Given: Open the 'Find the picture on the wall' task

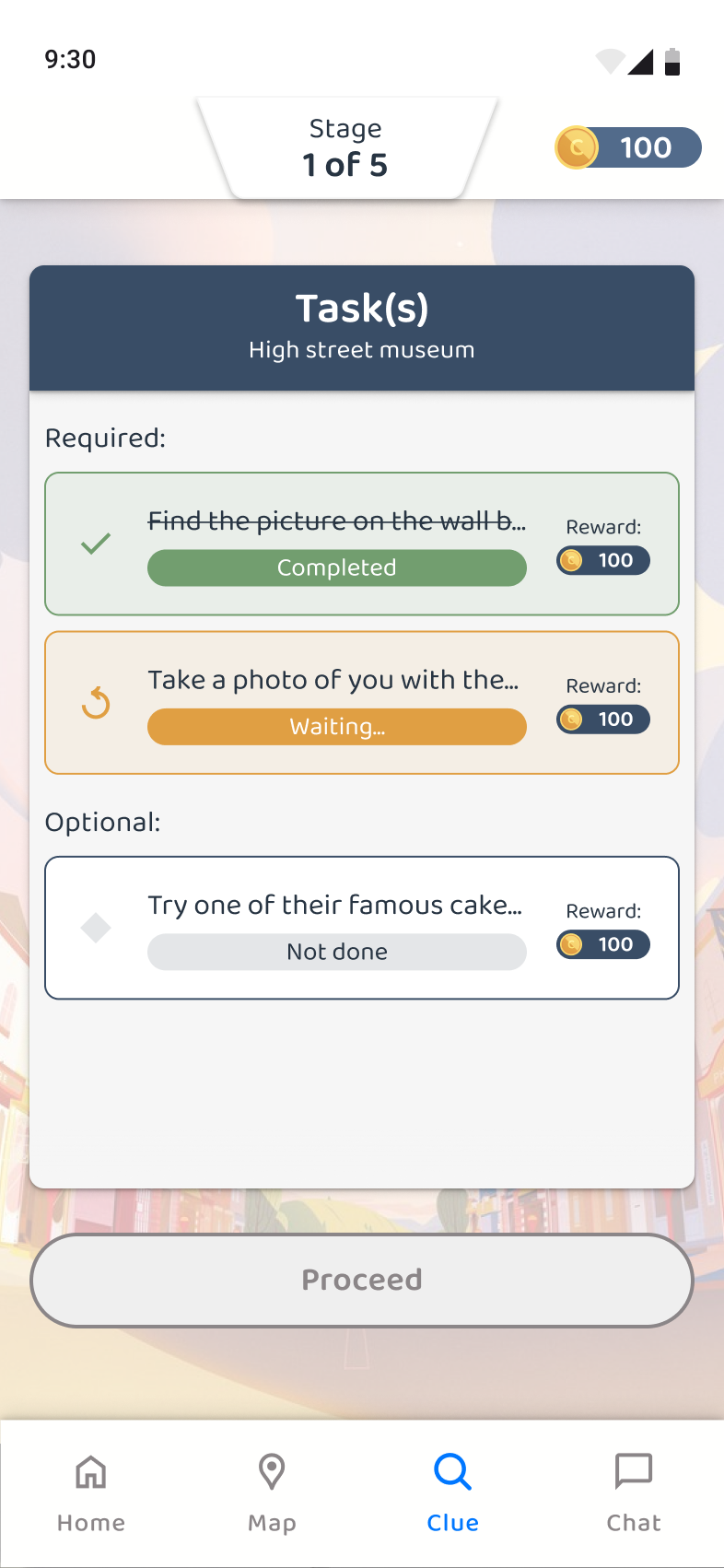Looking at the screenshot, I should [x=337, y=521].
